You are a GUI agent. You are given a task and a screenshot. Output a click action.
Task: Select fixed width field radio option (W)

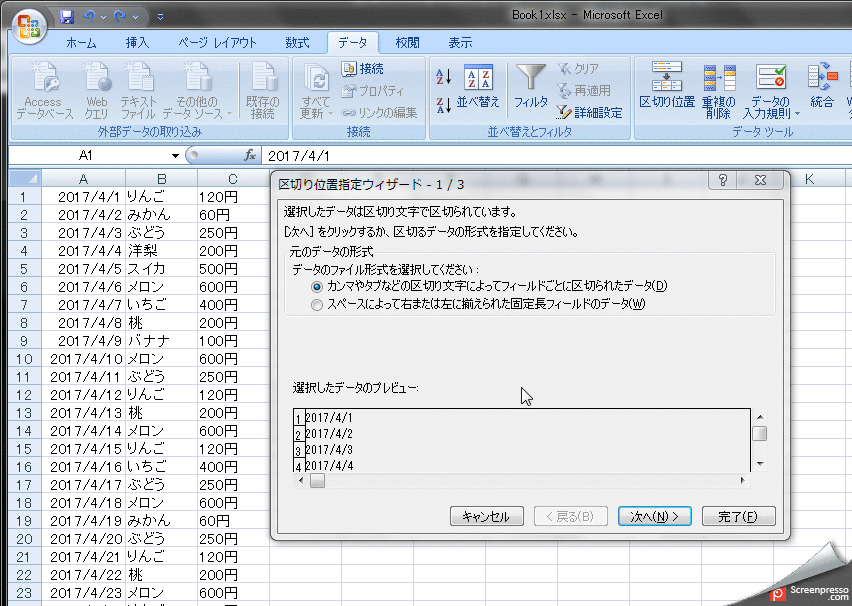(x=316, y=305)
